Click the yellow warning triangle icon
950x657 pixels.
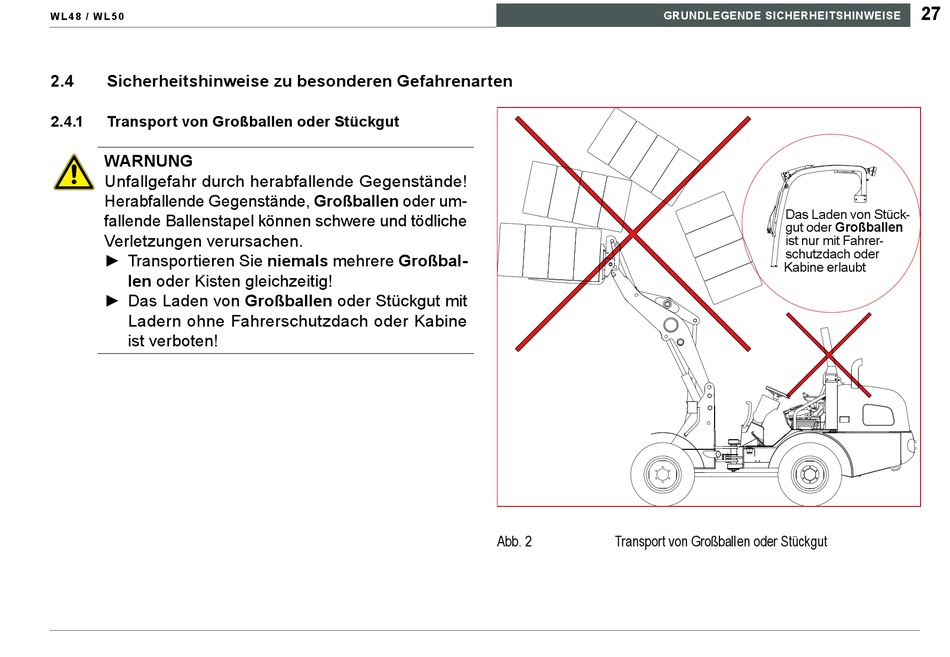[x=73, y=173]
